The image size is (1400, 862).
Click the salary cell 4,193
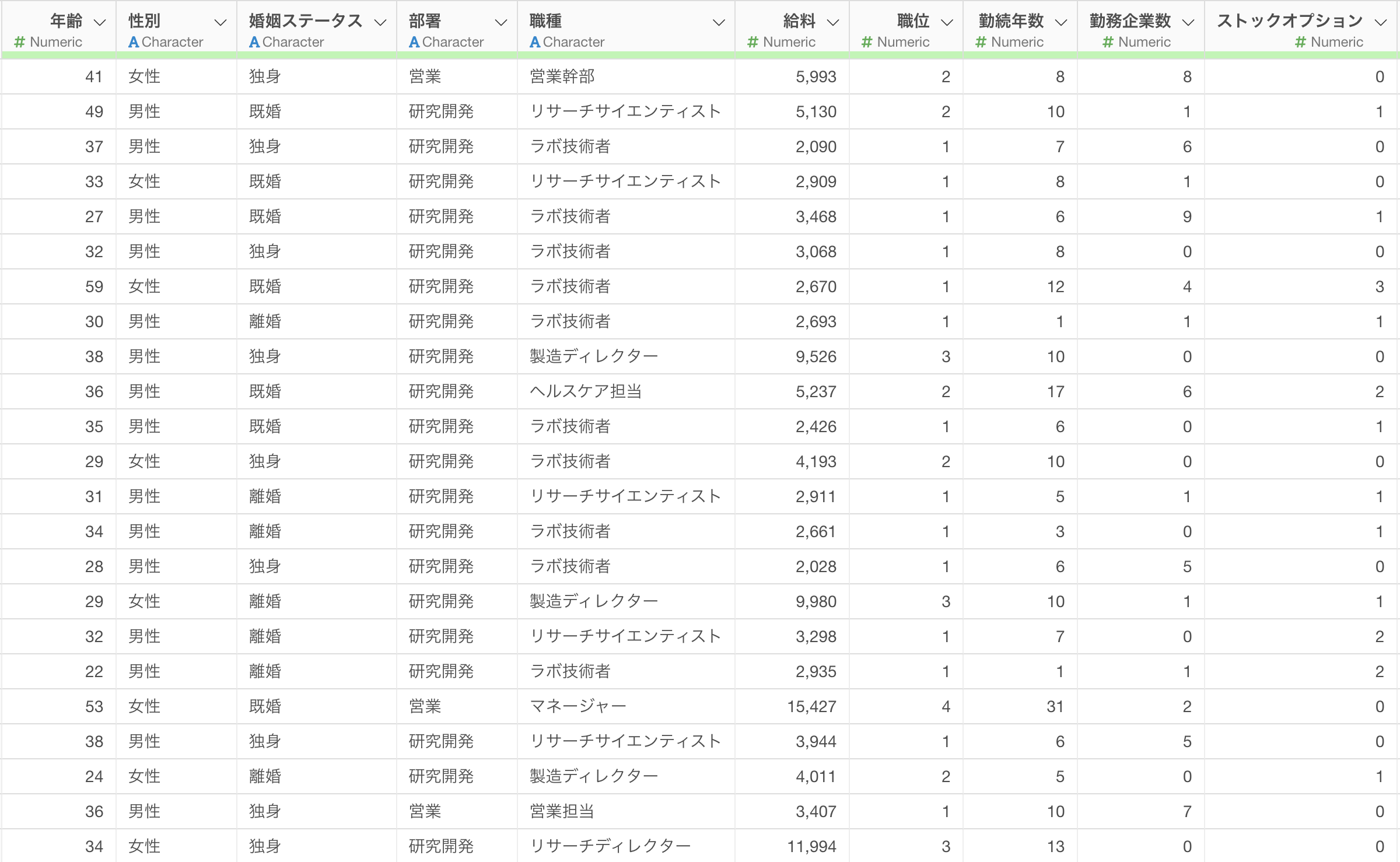point(792,461)
